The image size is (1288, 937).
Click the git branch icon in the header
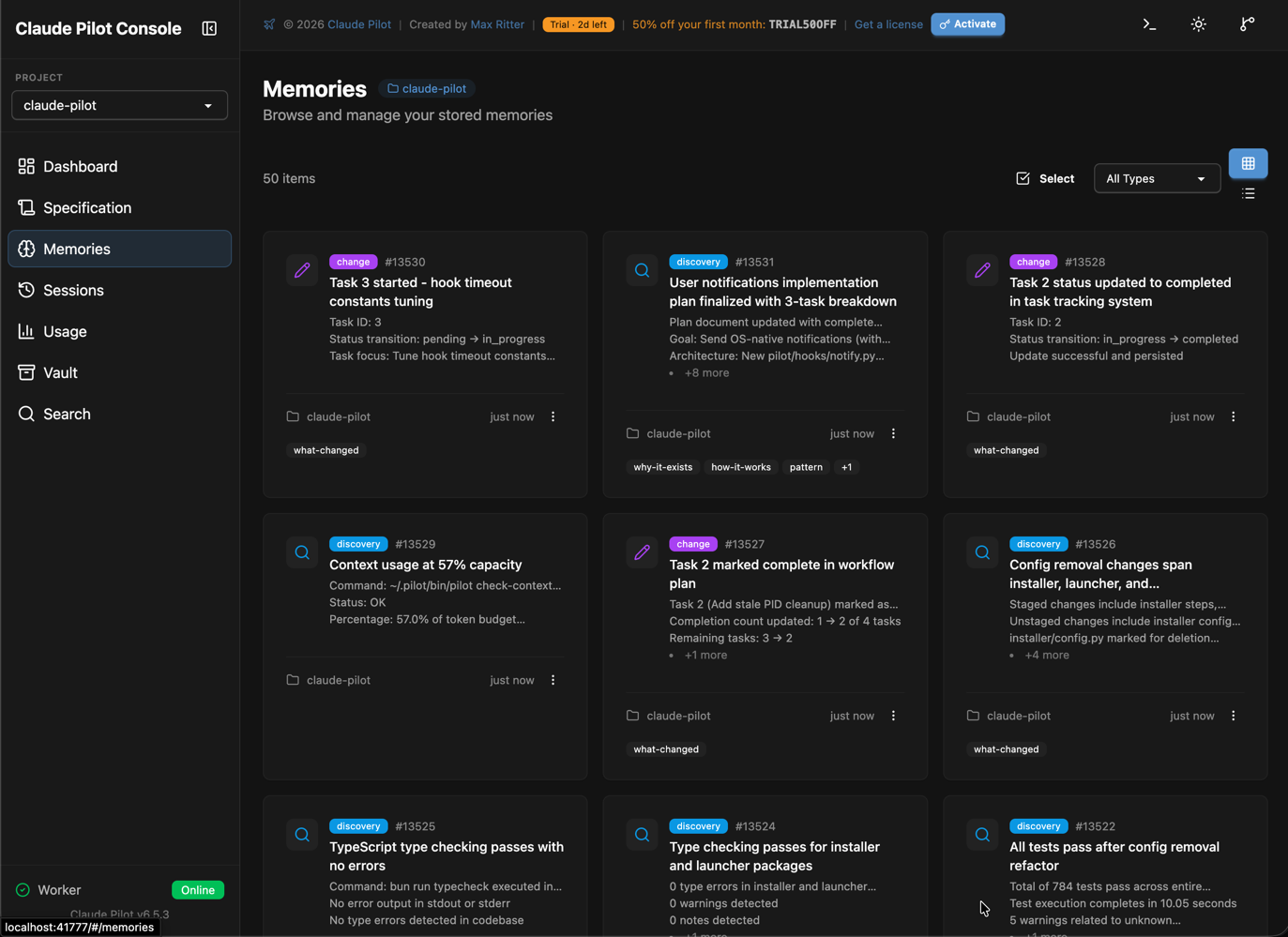click(1246, 24)
